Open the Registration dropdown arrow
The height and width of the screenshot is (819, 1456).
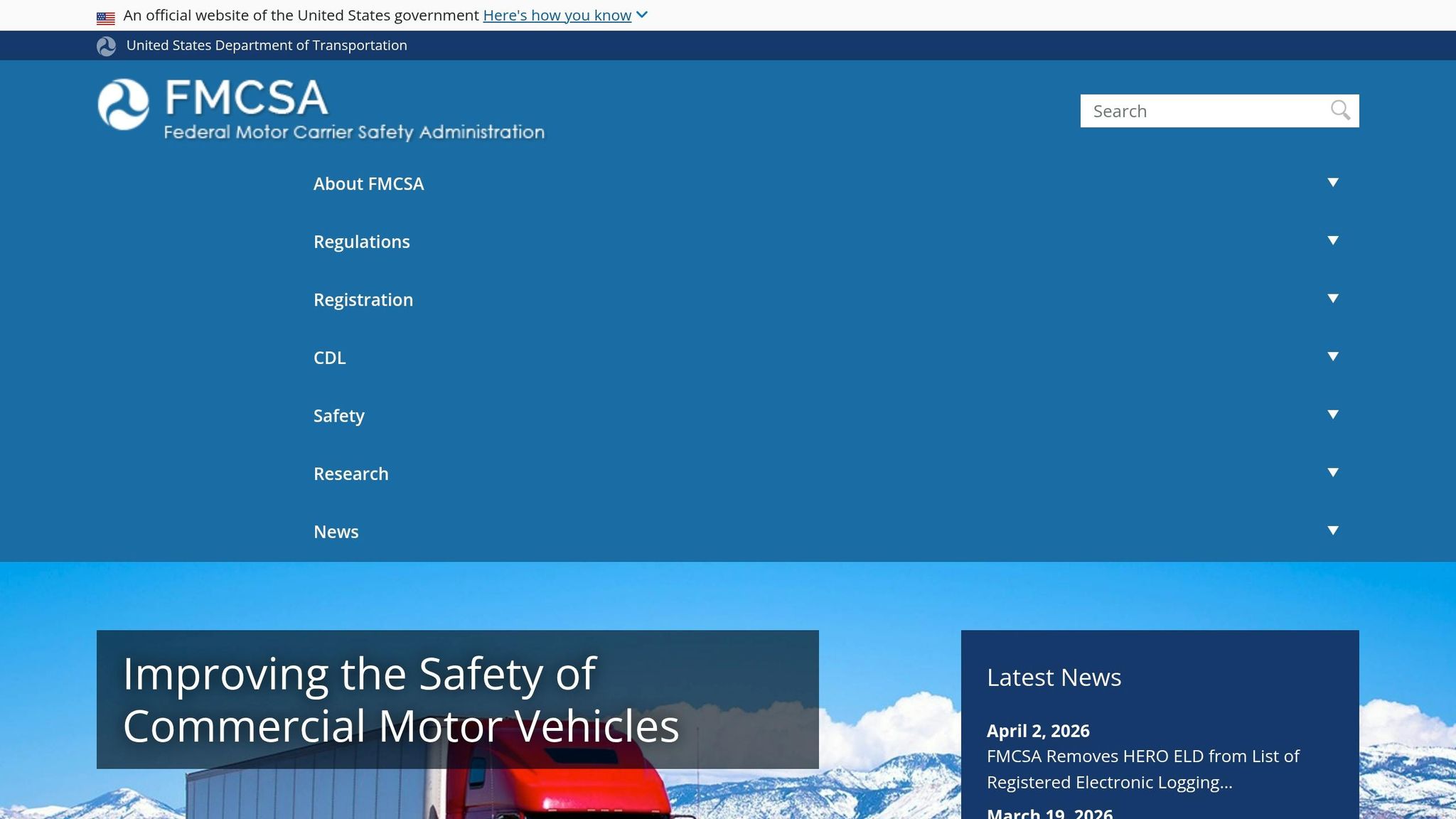[1332, 299]
